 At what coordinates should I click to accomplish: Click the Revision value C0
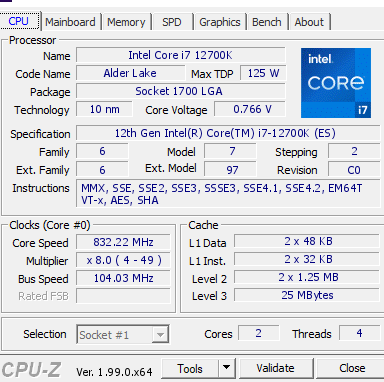[x=354, y=170]
